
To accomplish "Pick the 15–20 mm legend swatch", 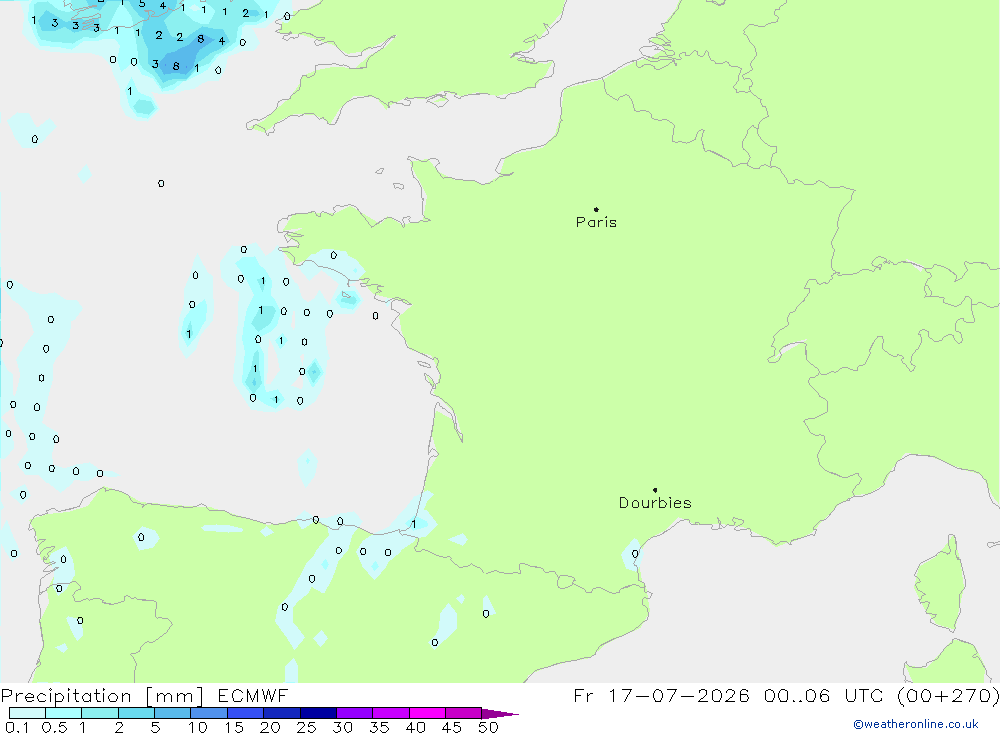I will point(245,713).
